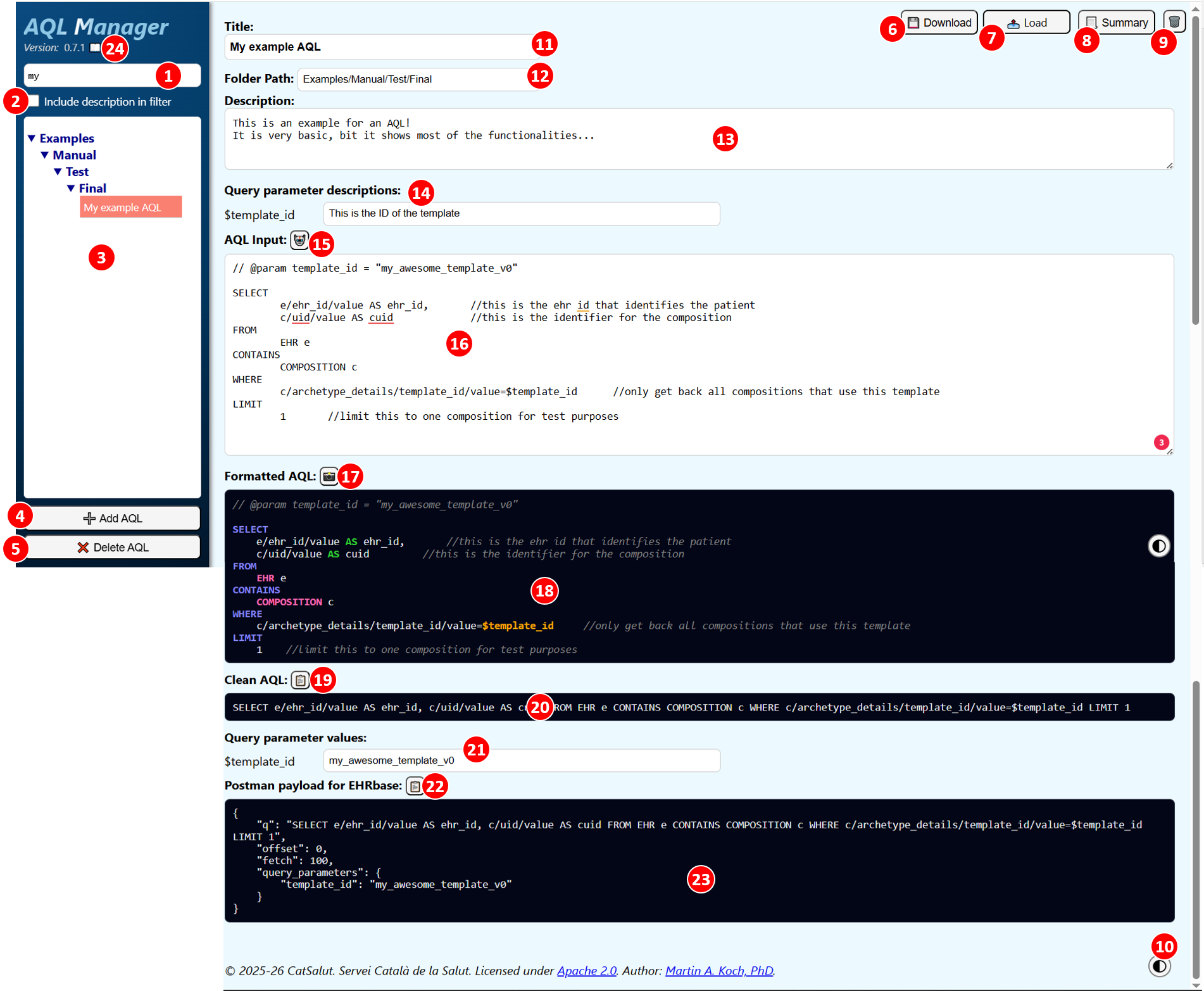Click the icon next to AQL Input label
This screenshot has width=1204, height=991.
click(299, 240)
